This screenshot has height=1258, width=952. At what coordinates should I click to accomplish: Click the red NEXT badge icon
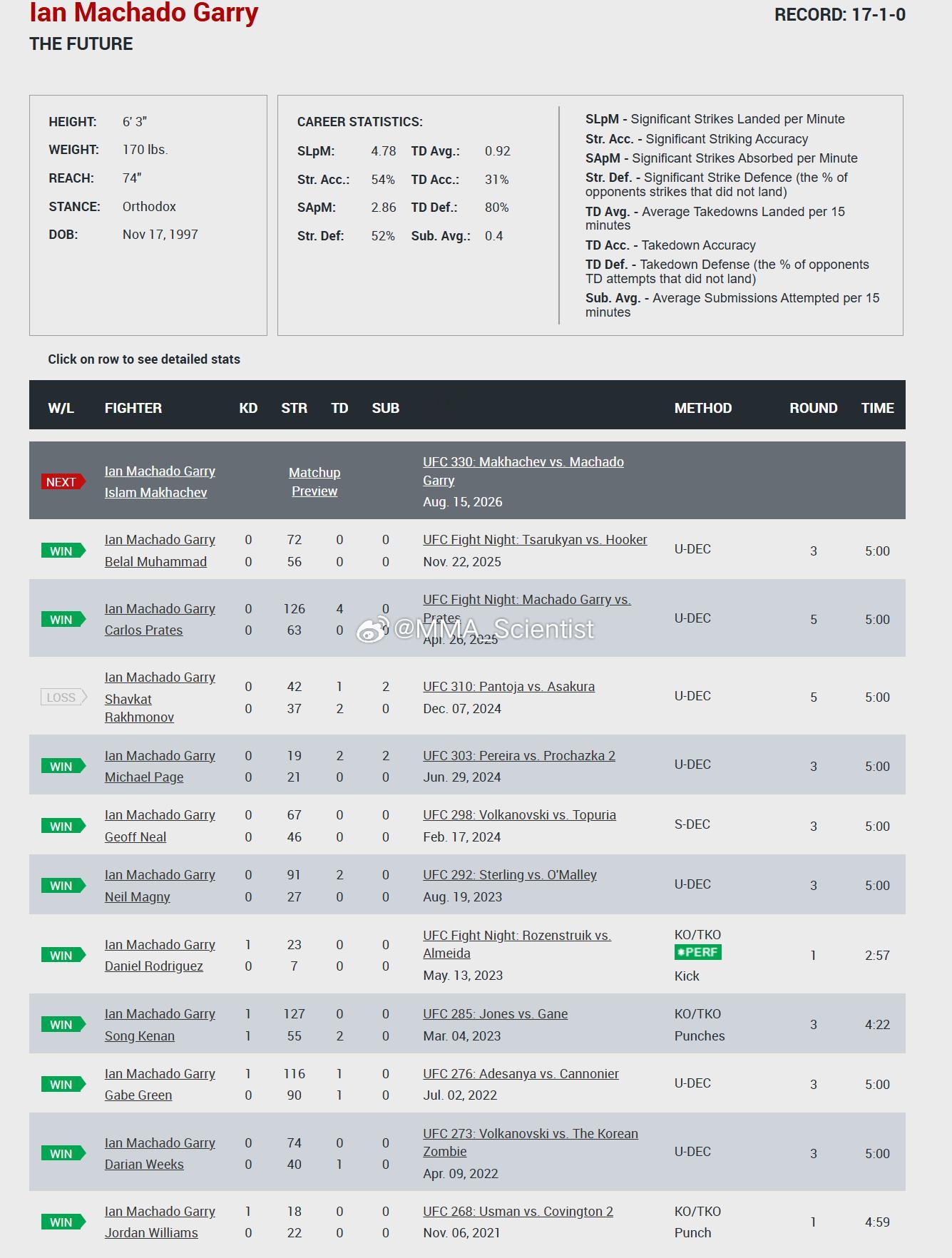pos(63,481)
